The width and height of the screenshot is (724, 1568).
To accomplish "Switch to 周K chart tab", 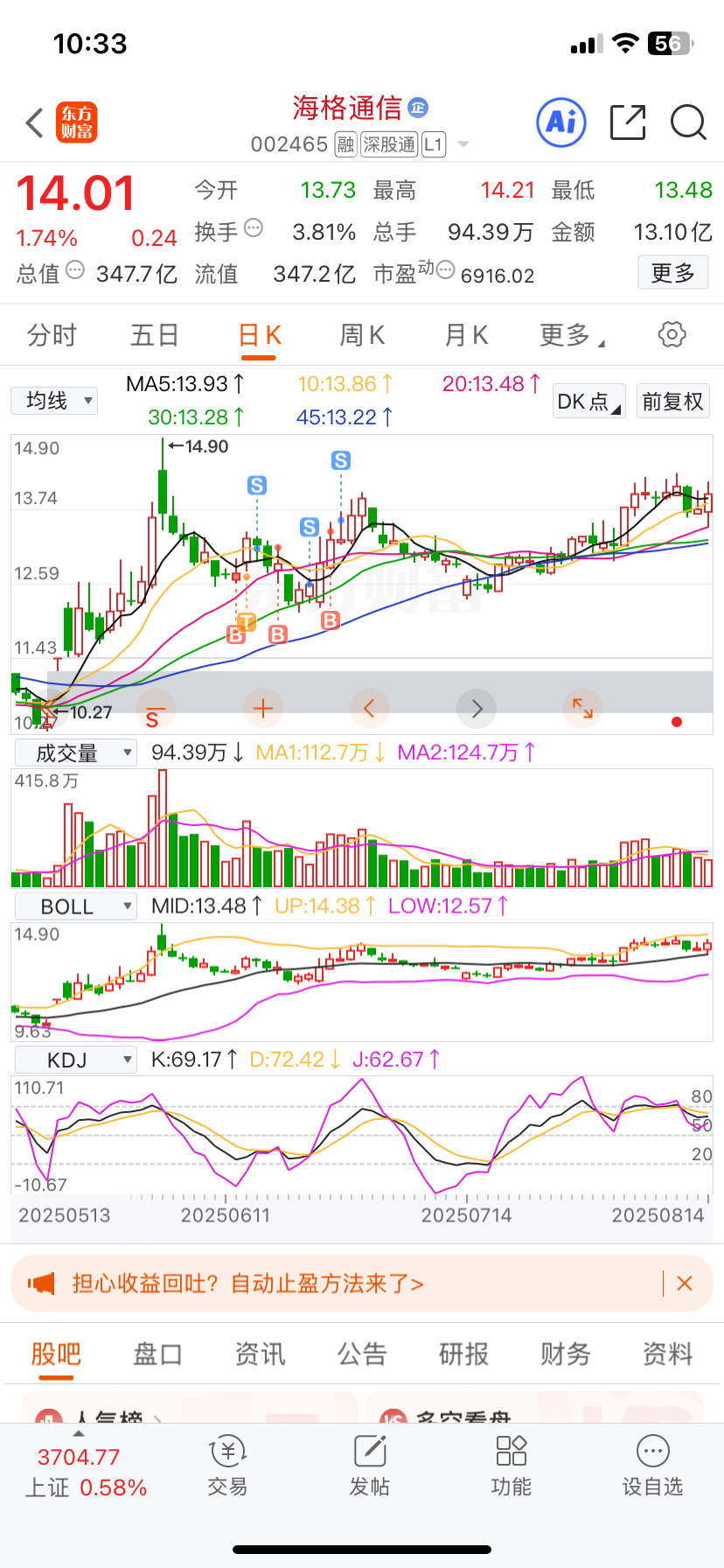I will click(x=362, y=335).
